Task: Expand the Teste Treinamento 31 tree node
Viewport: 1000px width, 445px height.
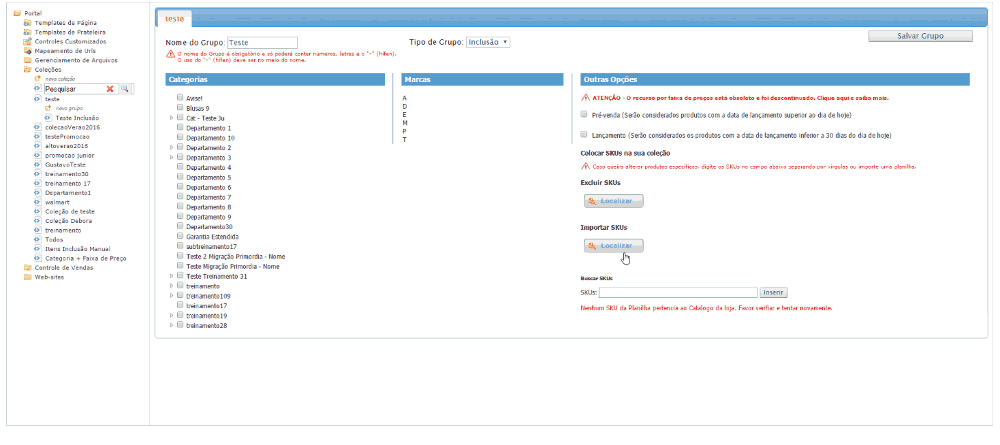Action: [171, 276]
